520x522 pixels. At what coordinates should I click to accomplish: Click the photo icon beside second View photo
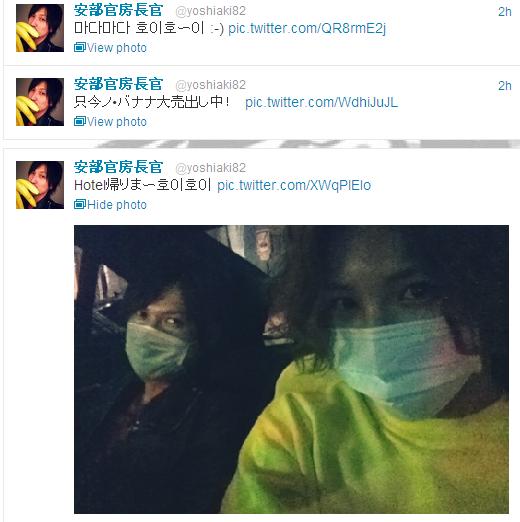pos(80,121)
